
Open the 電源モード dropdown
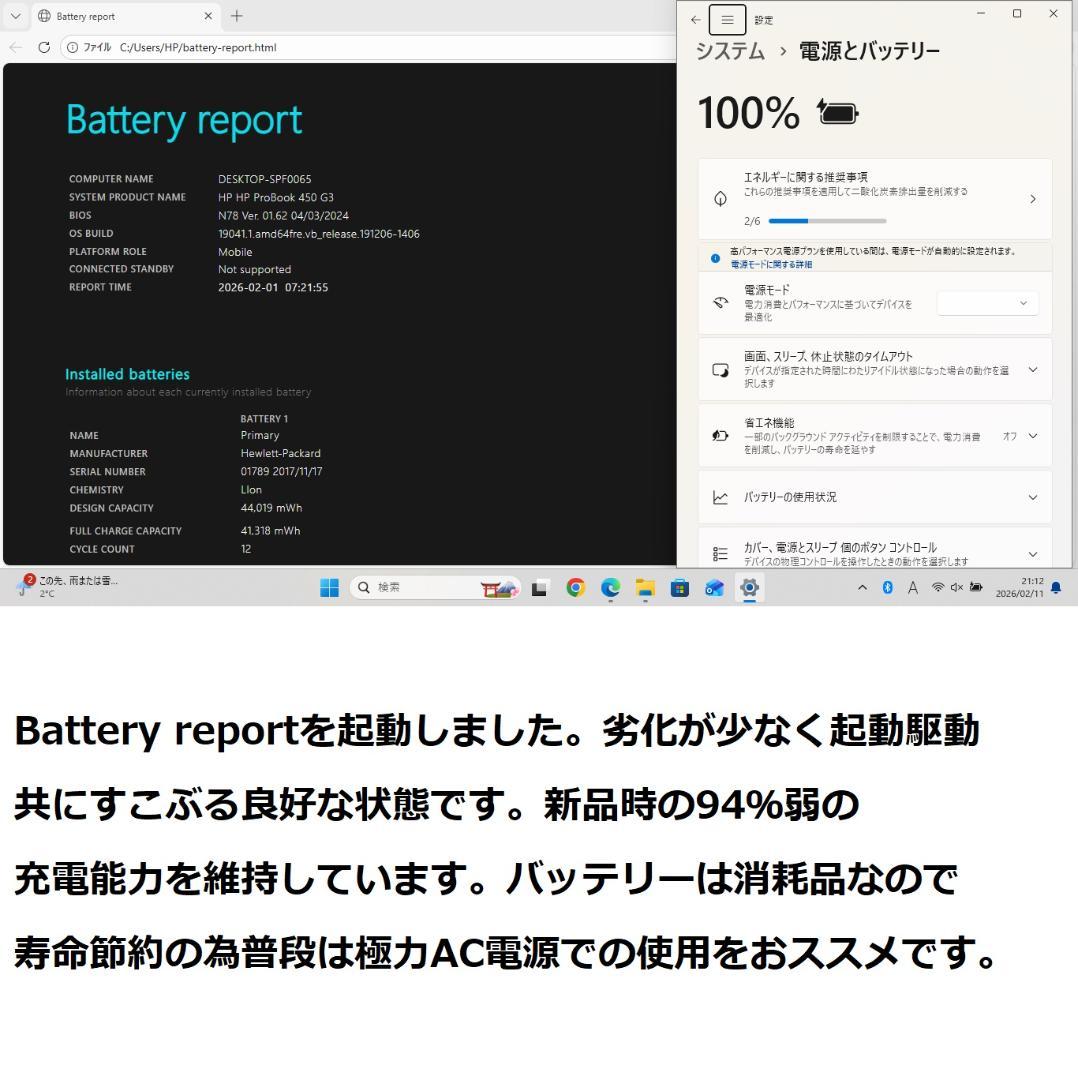coord(986,302)
